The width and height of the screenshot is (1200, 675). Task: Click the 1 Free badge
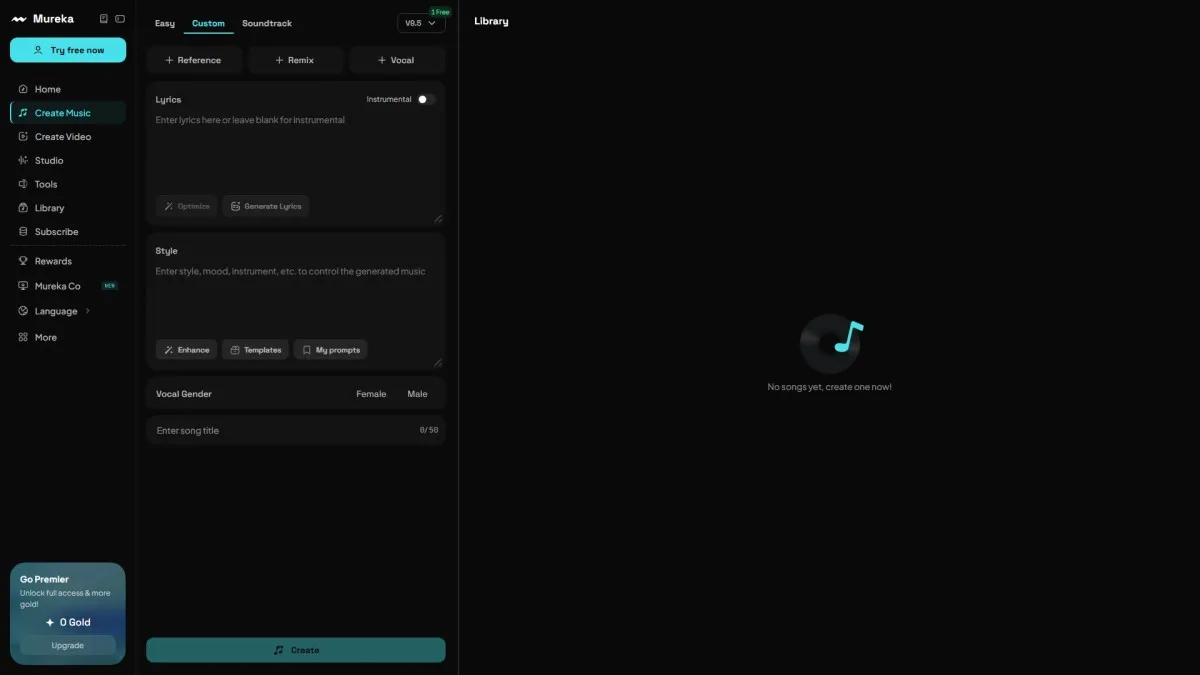click(439, 12)
